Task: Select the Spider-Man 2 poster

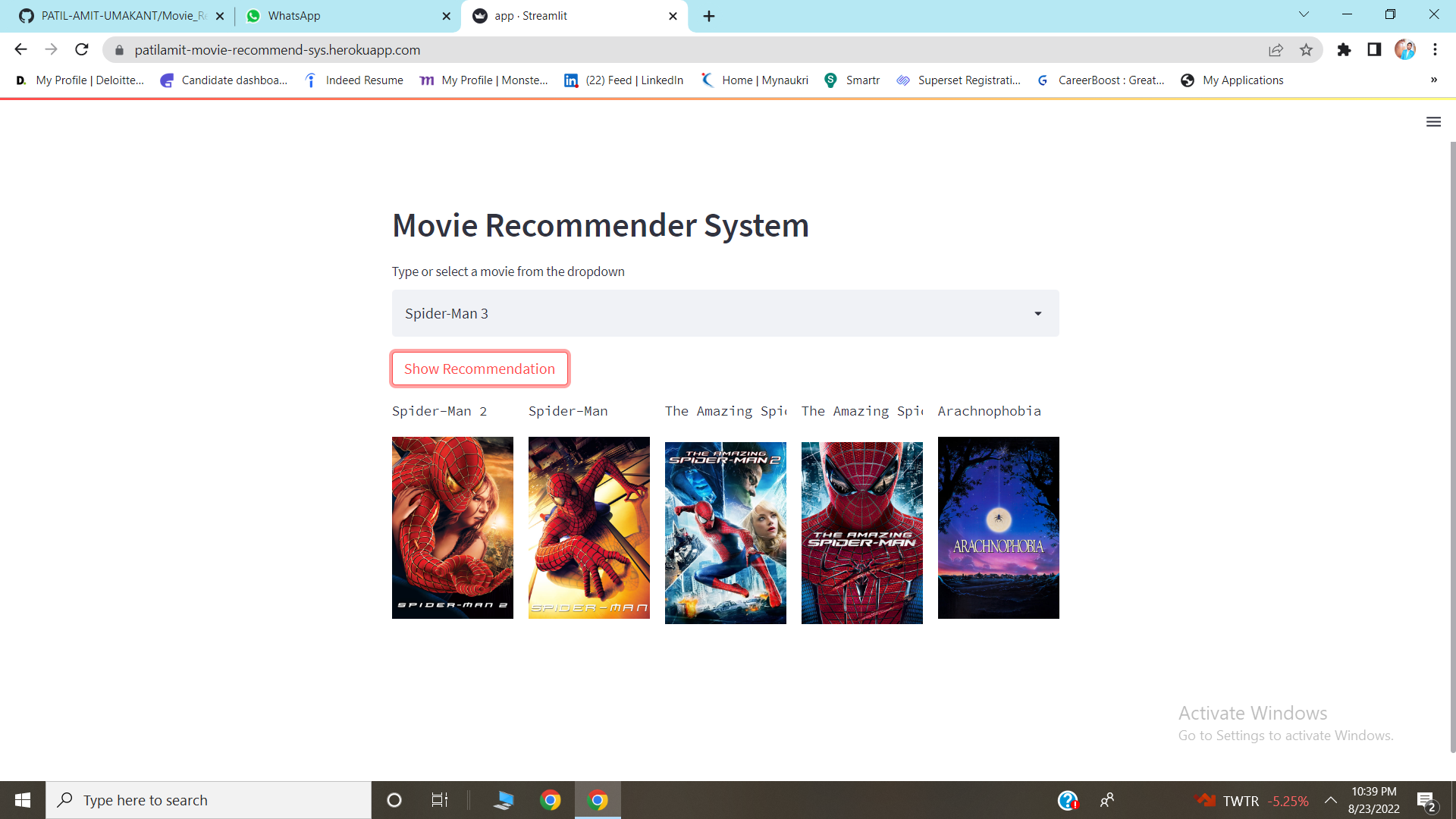Action: tap(452, 528)
